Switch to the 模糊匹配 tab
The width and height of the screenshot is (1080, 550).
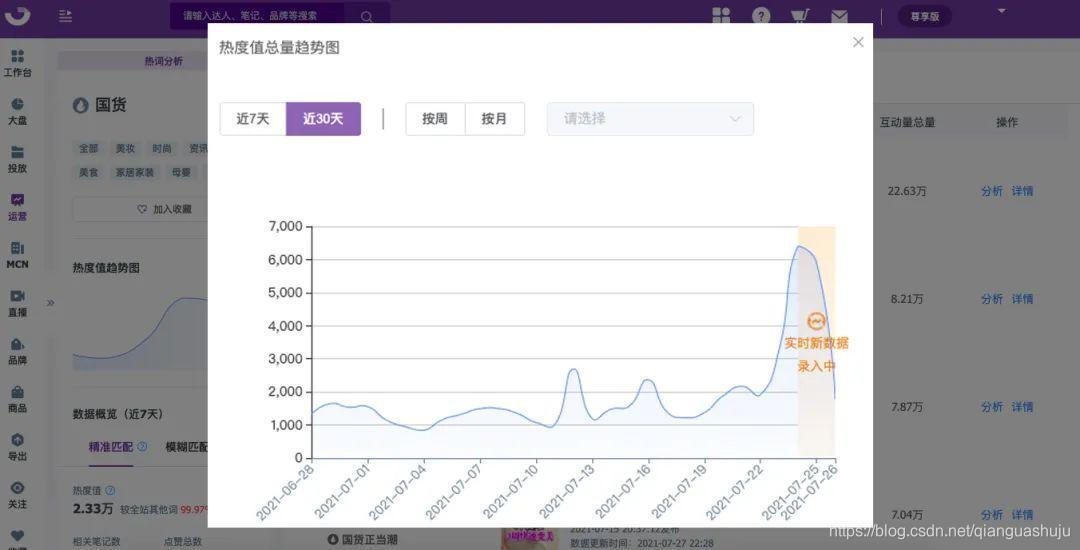(187, 447)
